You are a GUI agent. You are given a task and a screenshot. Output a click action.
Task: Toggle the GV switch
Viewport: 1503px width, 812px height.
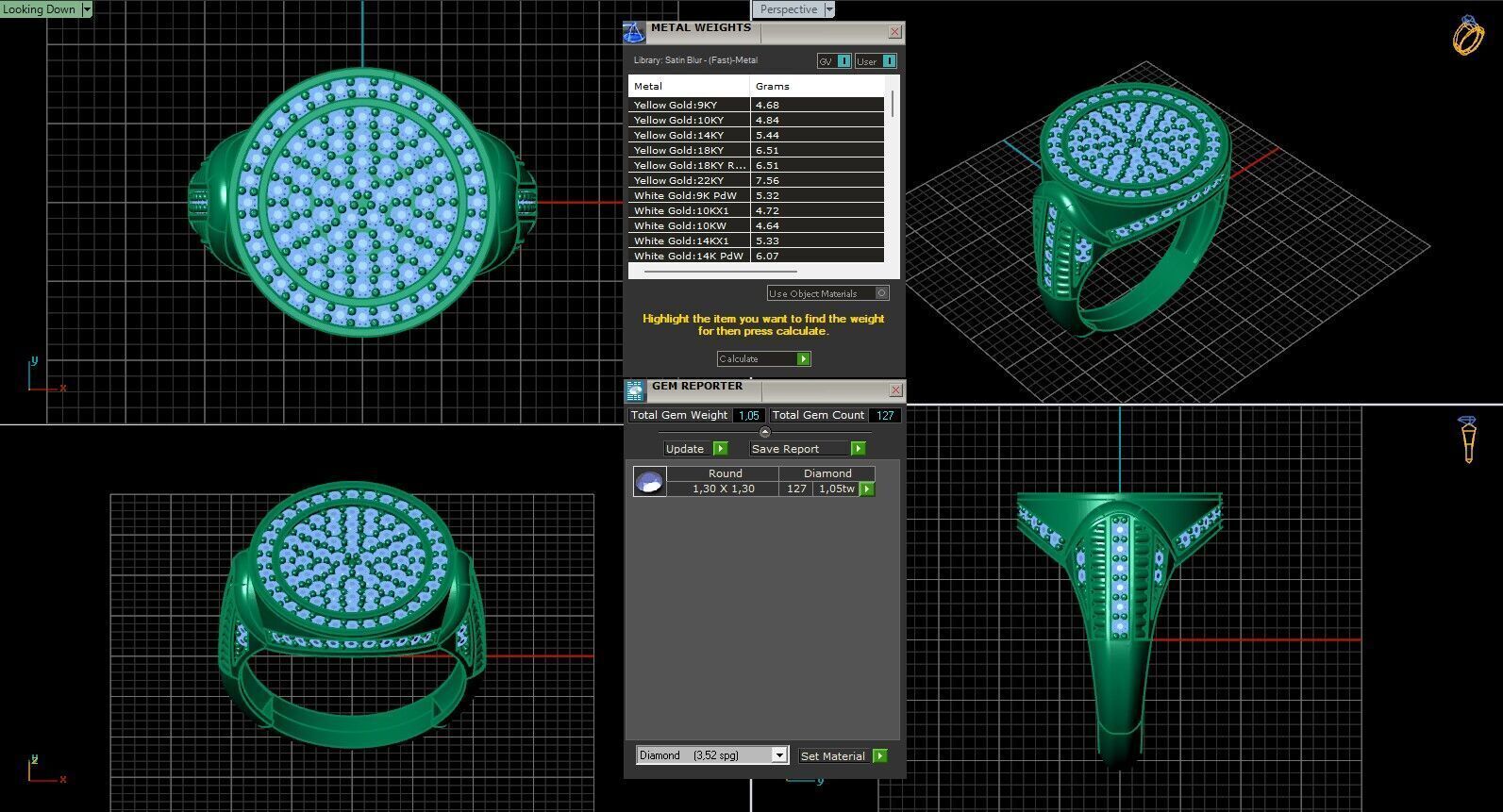[834, 61]
